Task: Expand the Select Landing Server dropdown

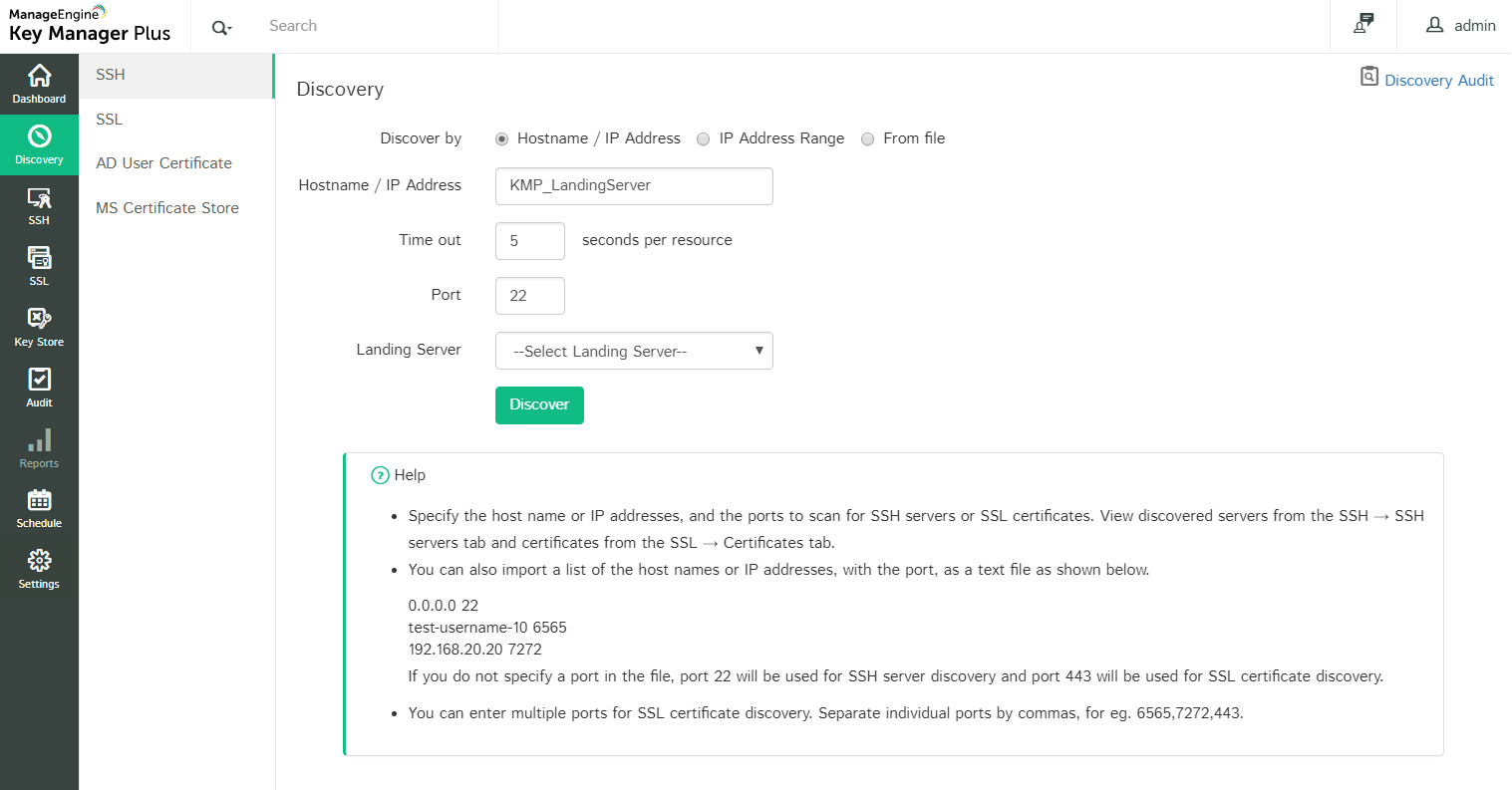Action: [x=634, y=351]
